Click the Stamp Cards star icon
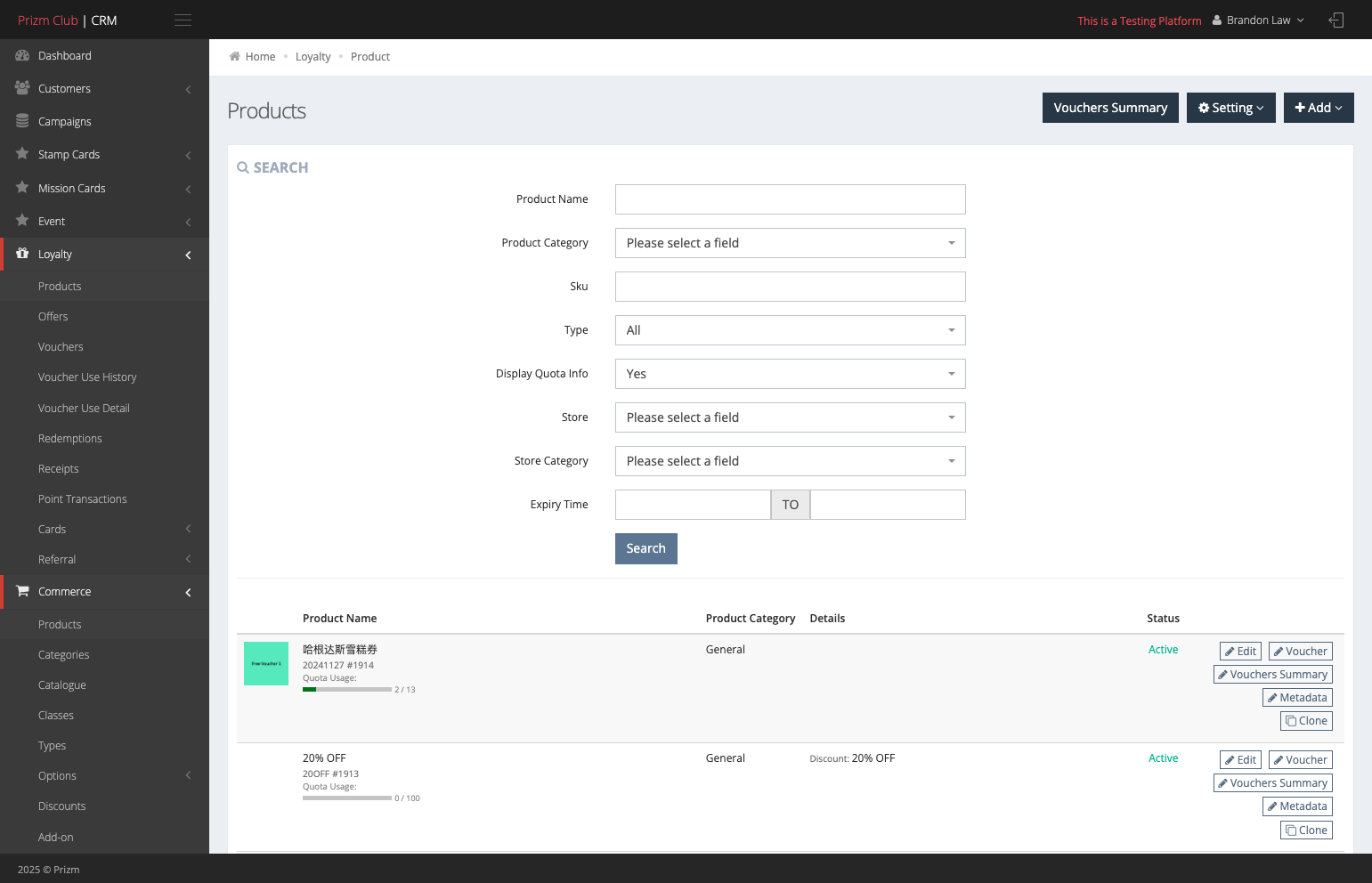 pyautogui.click(x=22, y=154)
